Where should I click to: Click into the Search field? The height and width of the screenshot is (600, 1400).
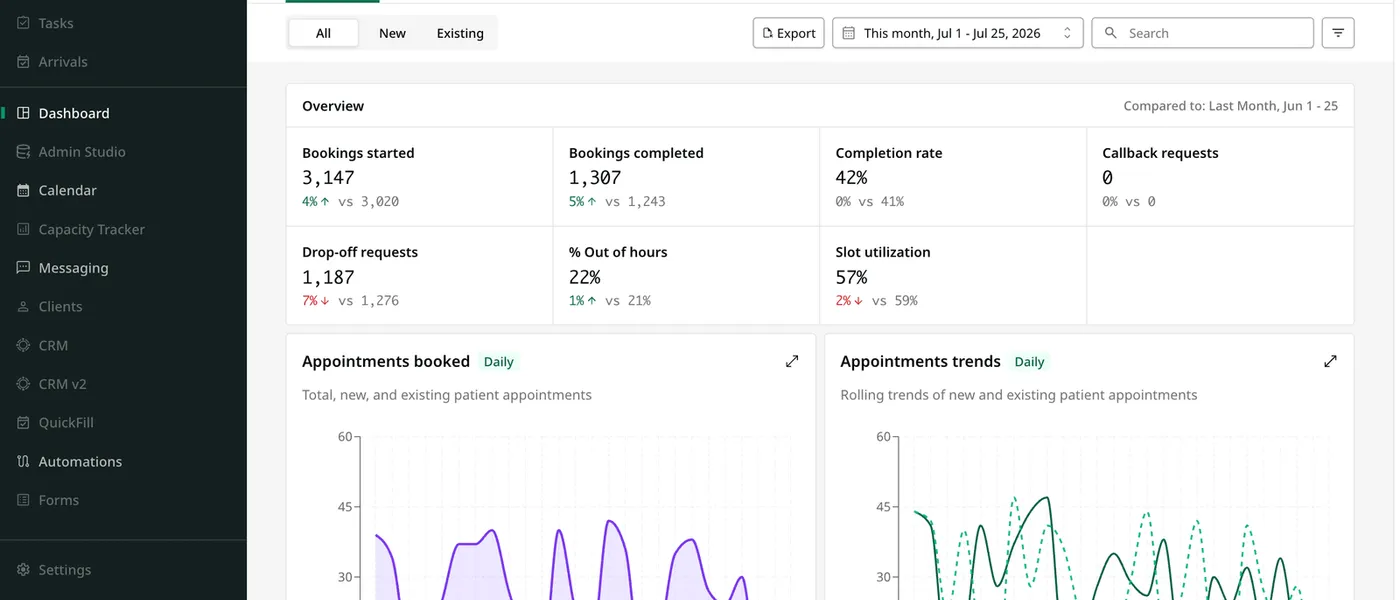[1202, 33]
